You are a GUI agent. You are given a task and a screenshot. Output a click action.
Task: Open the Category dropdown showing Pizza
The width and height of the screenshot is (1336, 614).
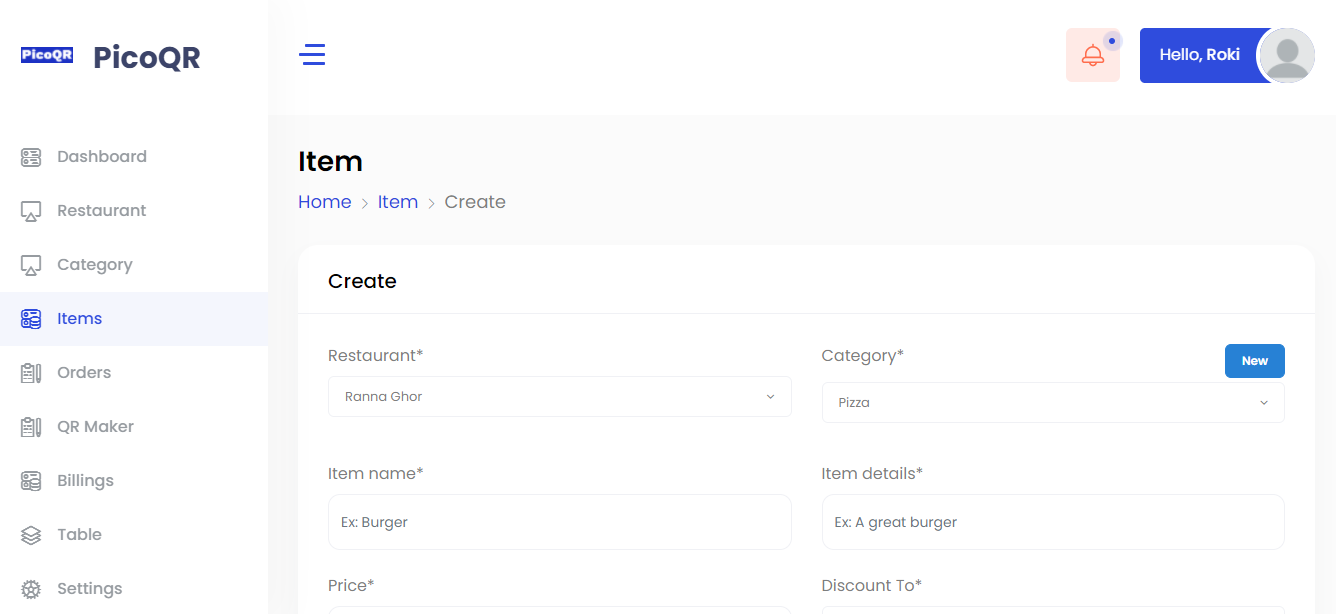(1052, 403)
